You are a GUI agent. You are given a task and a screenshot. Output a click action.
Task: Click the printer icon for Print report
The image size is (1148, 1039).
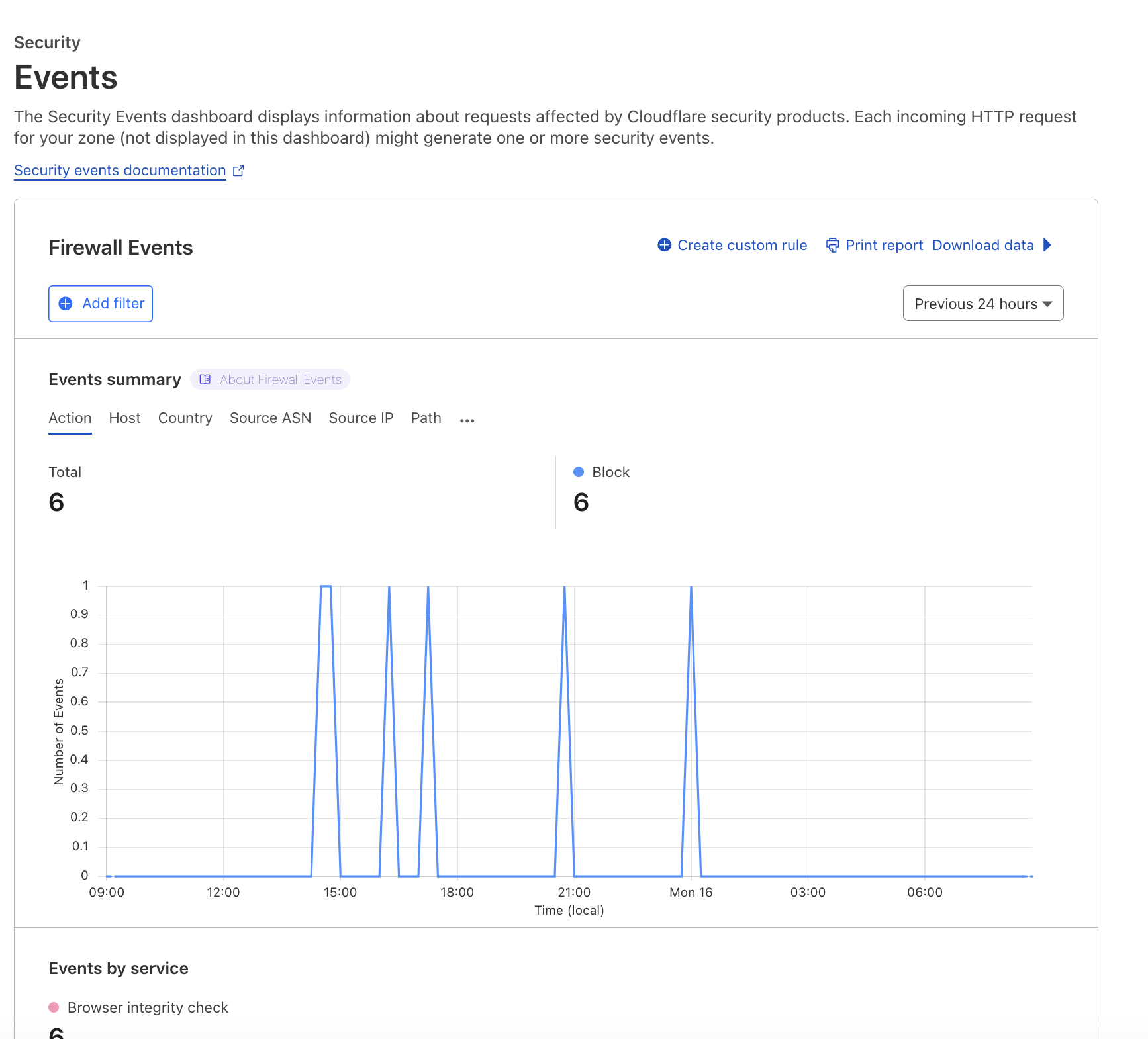832,245
